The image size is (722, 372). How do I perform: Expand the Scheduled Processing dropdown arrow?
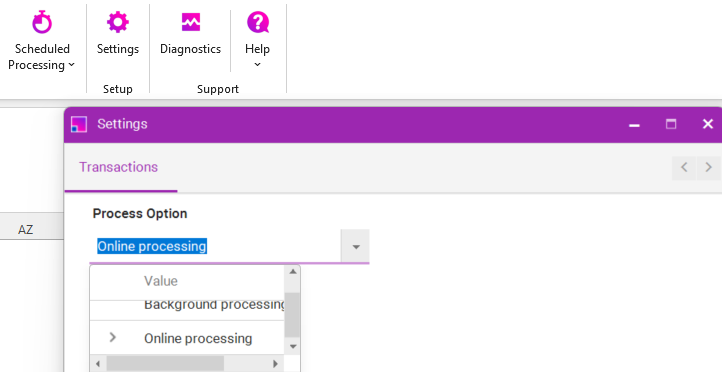click(71, 65)
